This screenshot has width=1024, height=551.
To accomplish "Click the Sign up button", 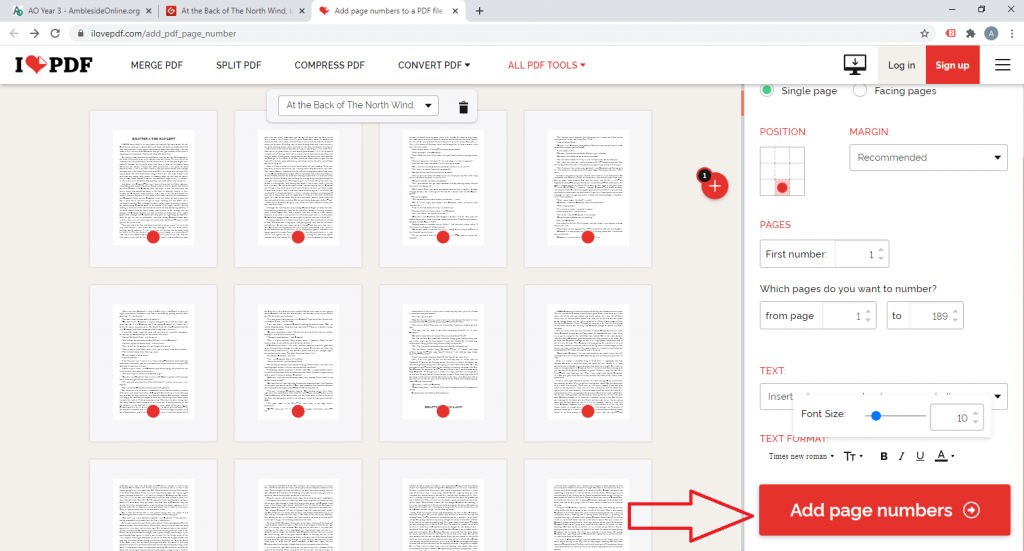I will pos(952,65).
